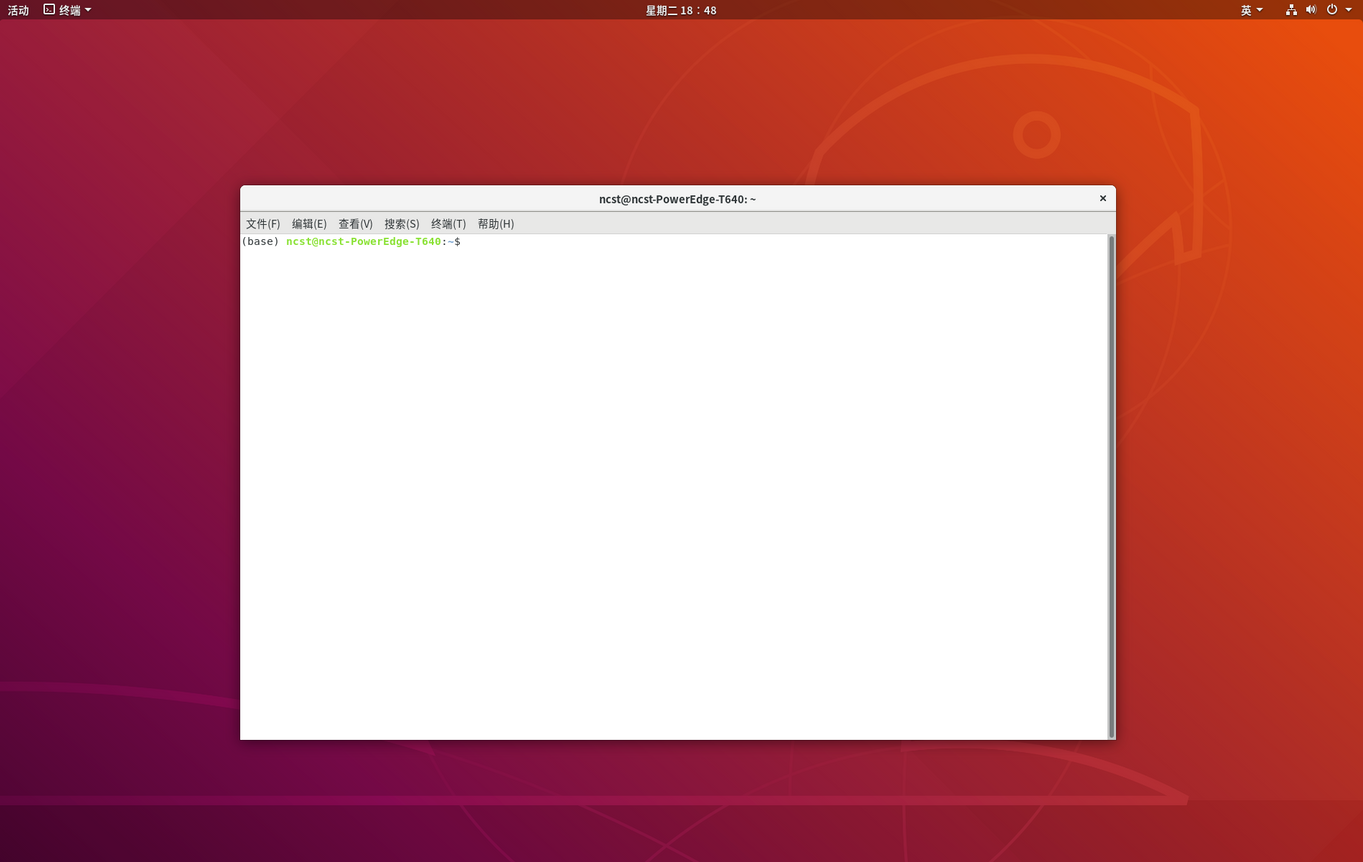Open the 查看(V) menu

coord(355,224)
